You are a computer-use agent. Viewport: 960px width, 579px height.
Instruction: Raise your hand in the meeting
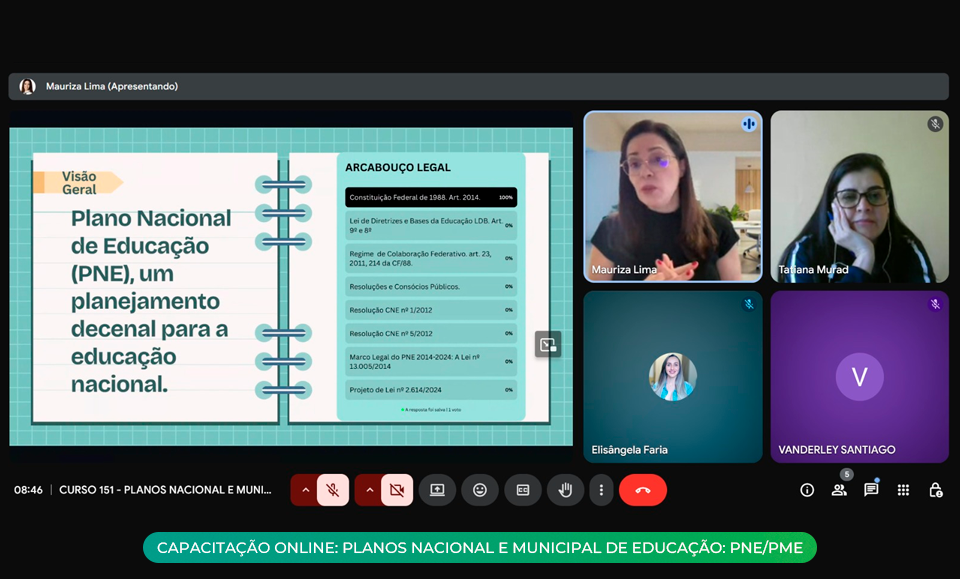point(565,490)
